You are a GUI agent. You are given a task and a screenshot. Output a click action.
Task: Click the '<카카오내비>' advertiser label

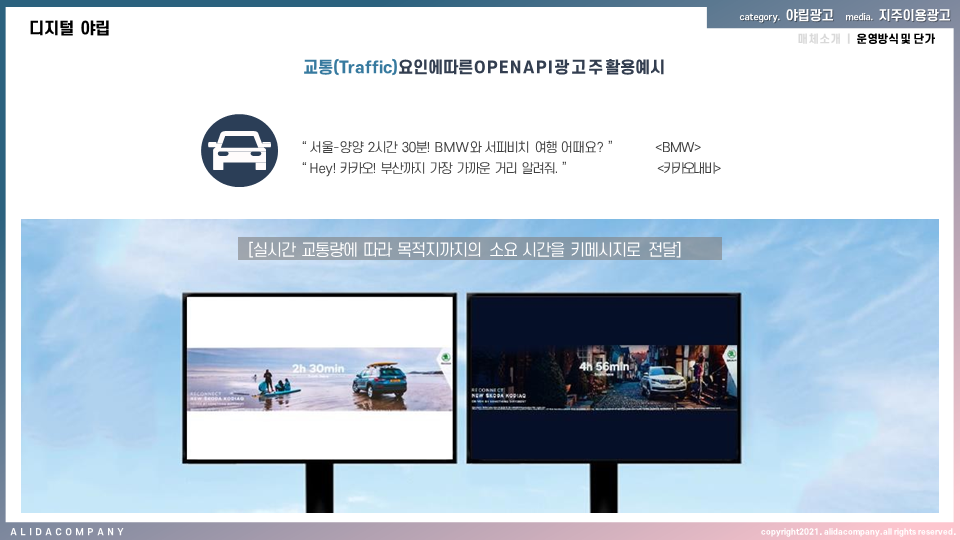(x=689, y=168)
